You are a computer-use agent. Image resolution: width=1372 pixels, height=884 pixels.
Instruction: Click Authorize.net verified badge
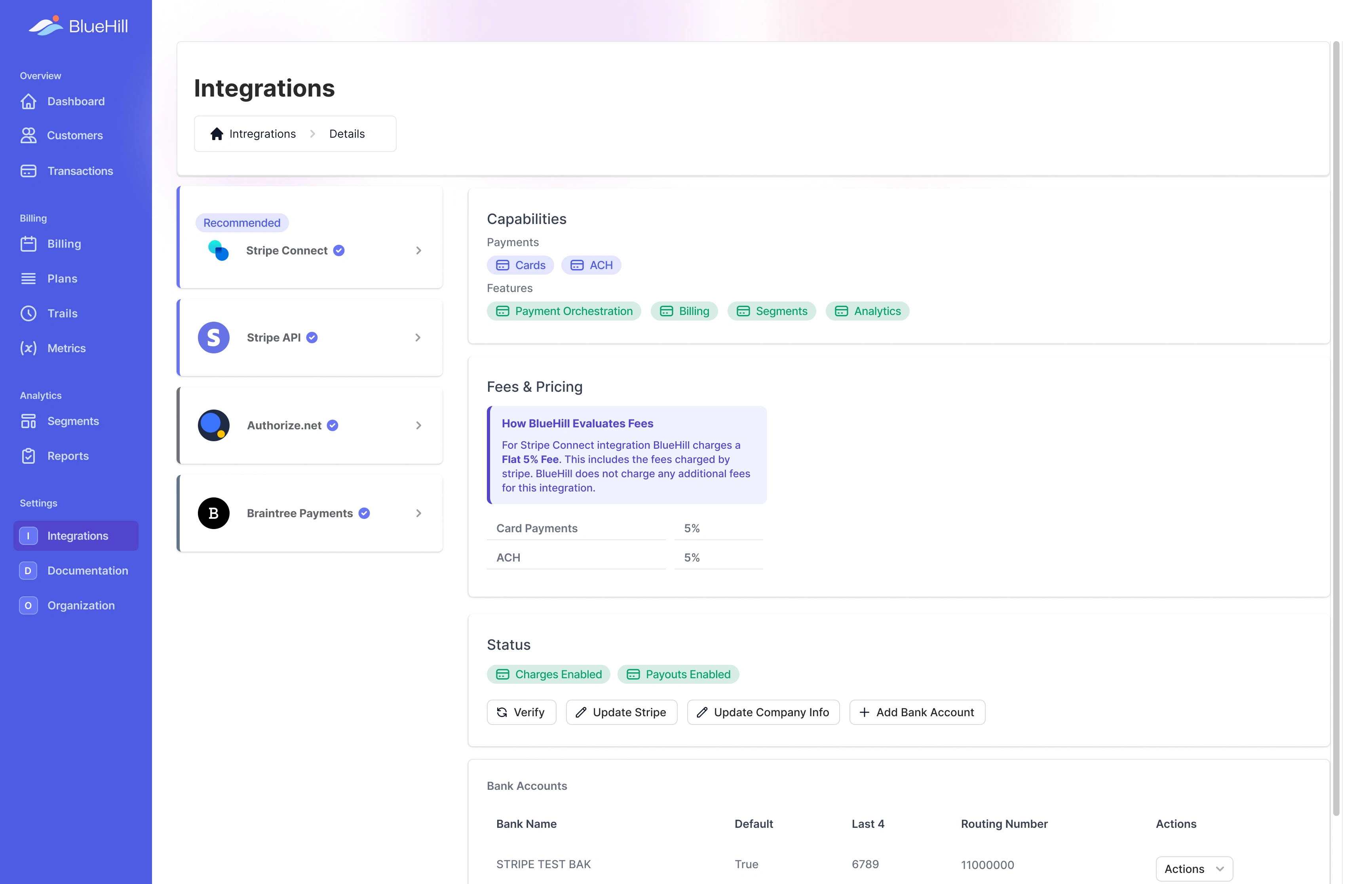333,425
